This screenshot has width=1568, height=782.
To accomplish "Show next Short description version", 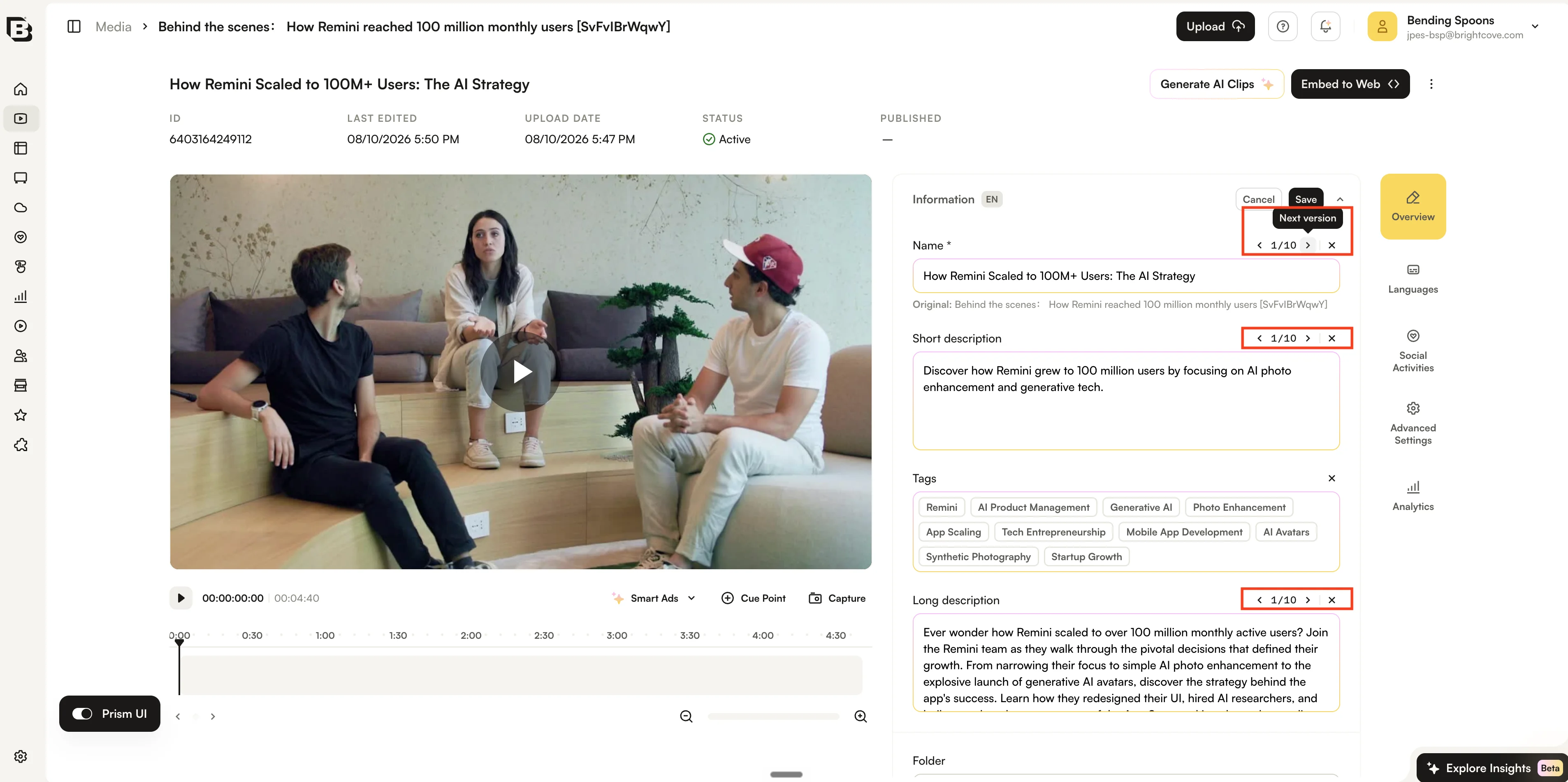I will [1308, 339].
